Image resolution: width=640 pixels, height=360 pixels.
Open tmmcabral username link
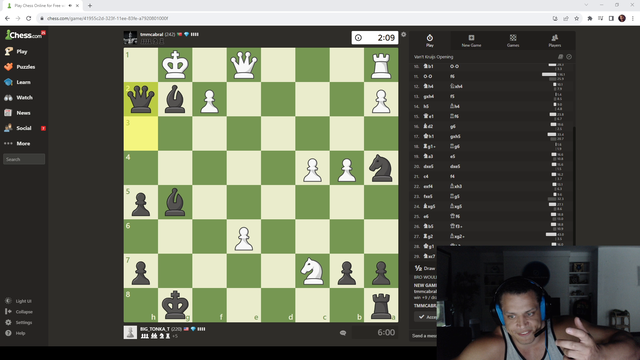point(151,34)
